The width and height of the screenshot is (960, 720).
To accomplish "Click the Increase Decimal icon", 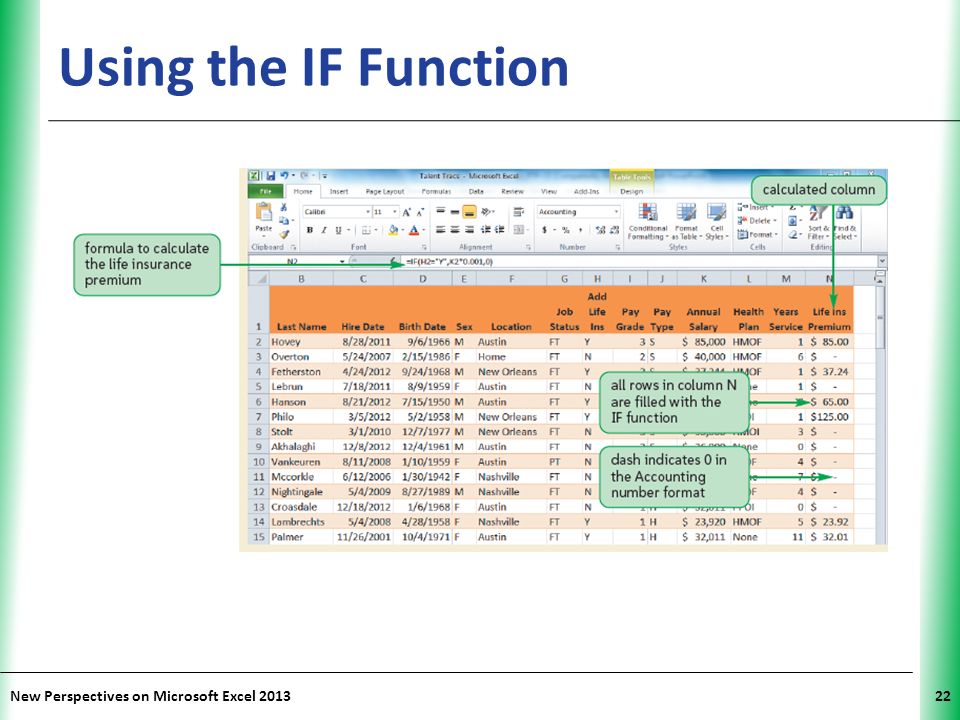I will (x=600, y=230).
